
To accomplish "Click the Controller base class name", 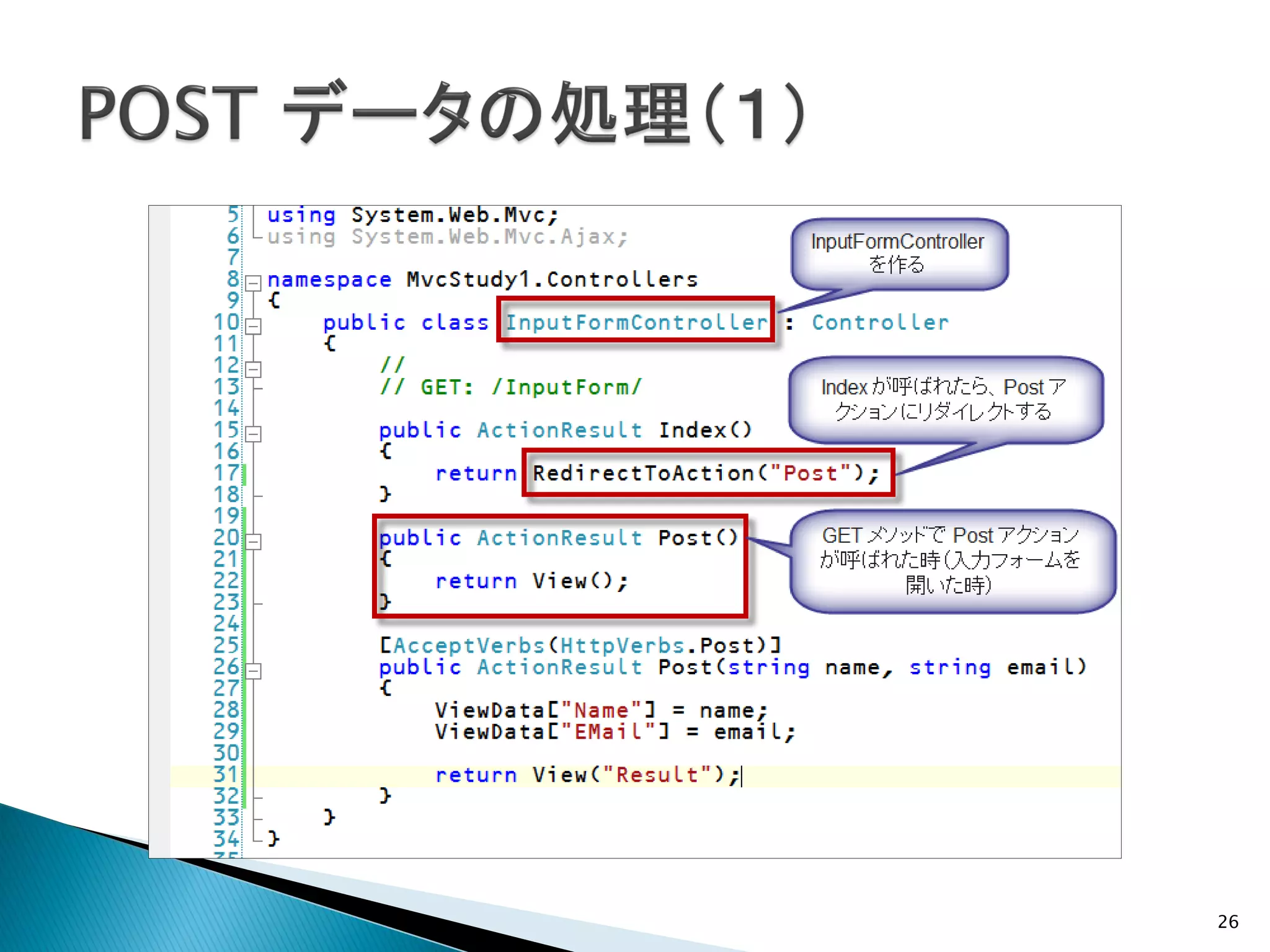I will click(880, 322).
